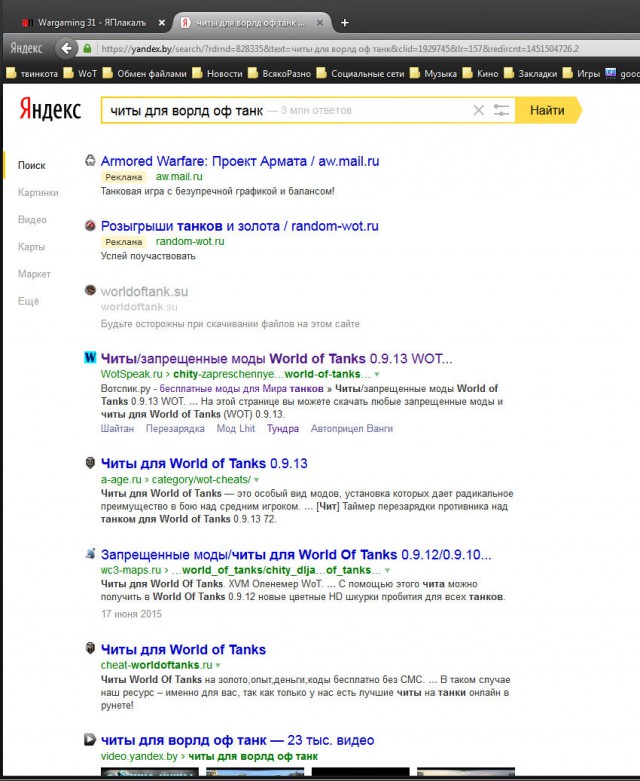Click the Найти search button
The height and width of the screenshot is (781, 640).
click(547, 110)
